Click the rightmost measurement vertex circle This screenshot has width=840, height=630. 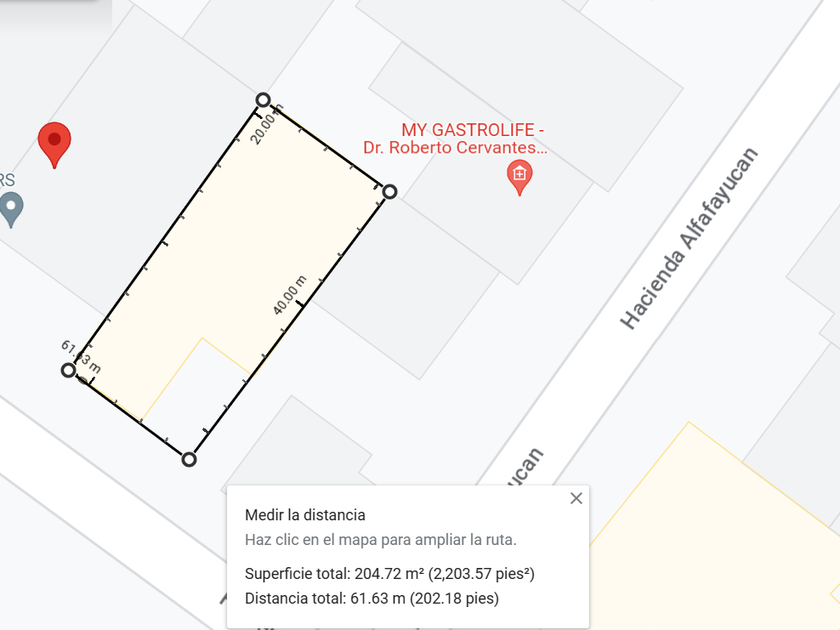[x=390, y=191]
